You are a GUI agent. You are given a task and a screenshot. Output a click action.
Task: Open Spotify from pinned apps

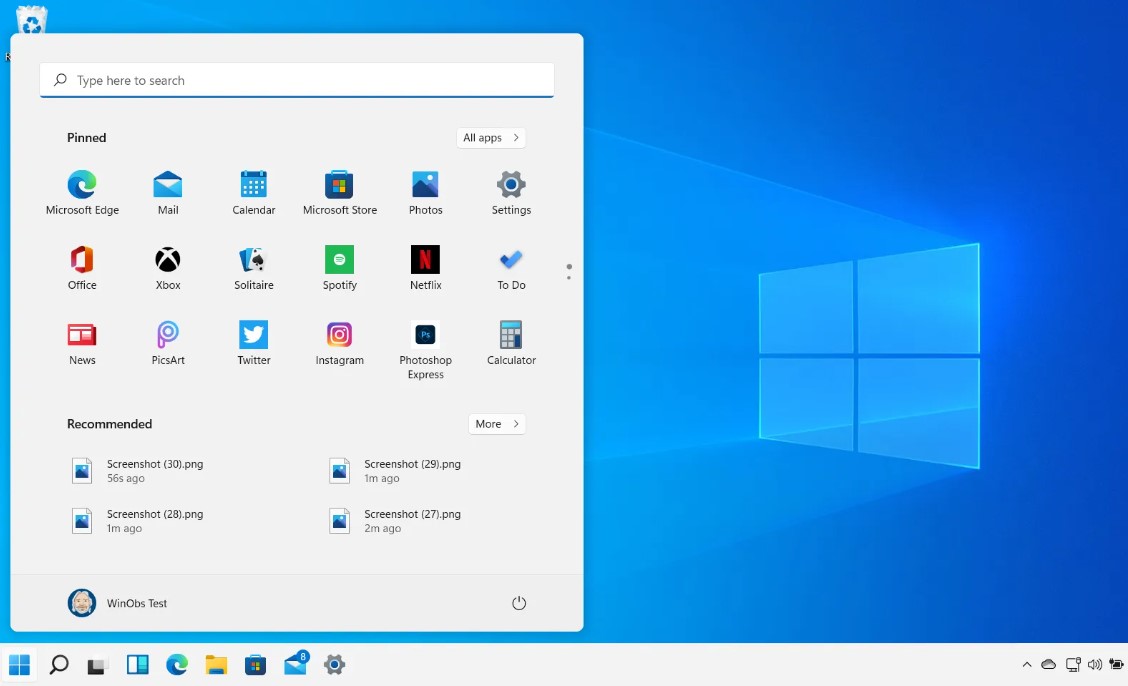[x=340, y=268]
